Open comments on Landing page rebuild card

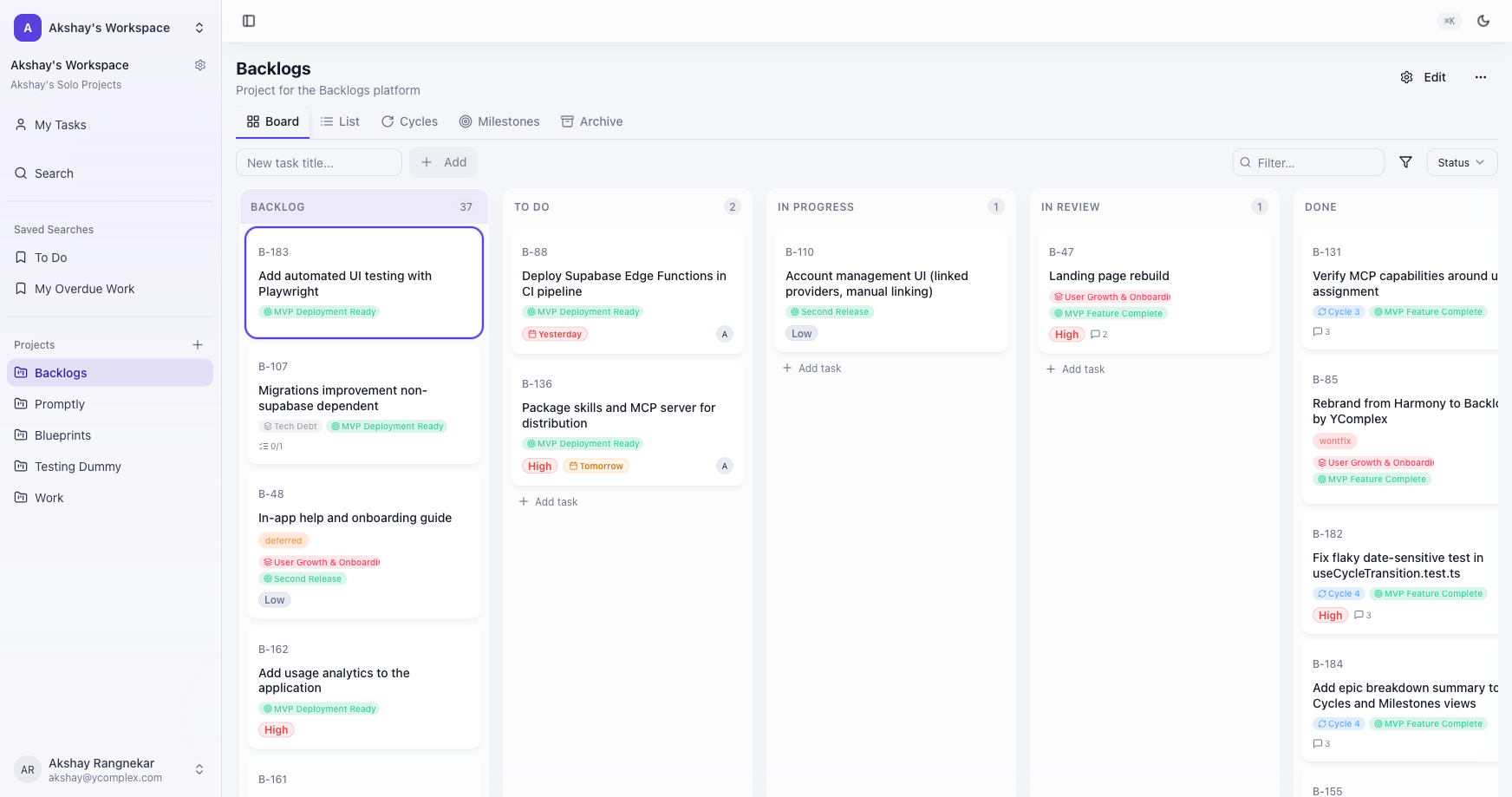(1098, 334)
